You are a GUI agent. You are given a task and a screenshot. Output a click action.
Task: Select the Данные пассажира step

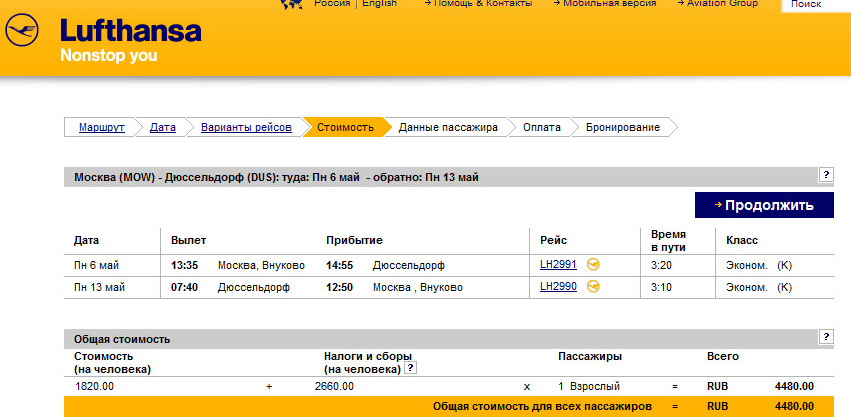pyautogui.click(x=448, y=128)
